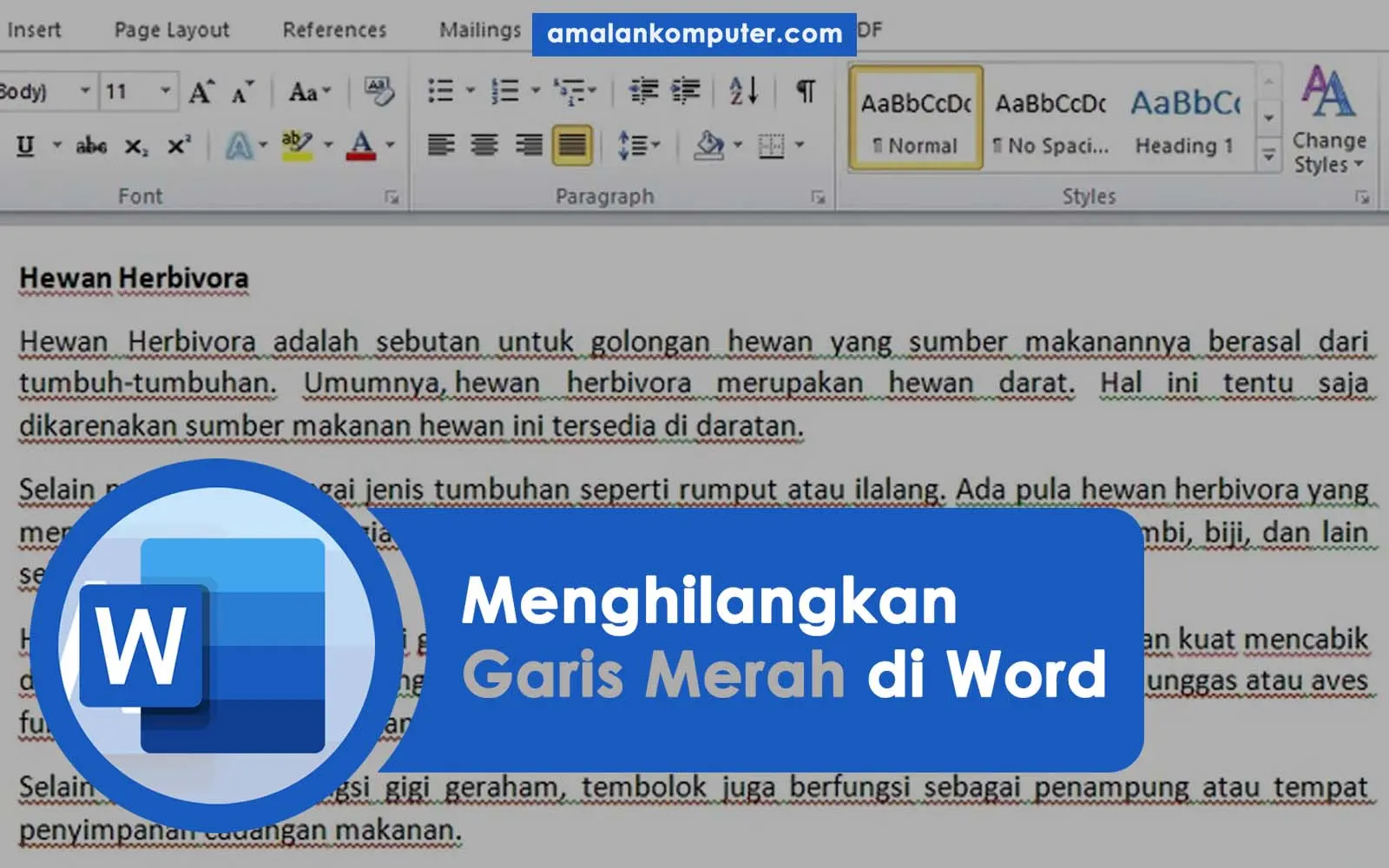Switch to the Mailings tab
Screen dimensions: 1389x868
(480, 30)
